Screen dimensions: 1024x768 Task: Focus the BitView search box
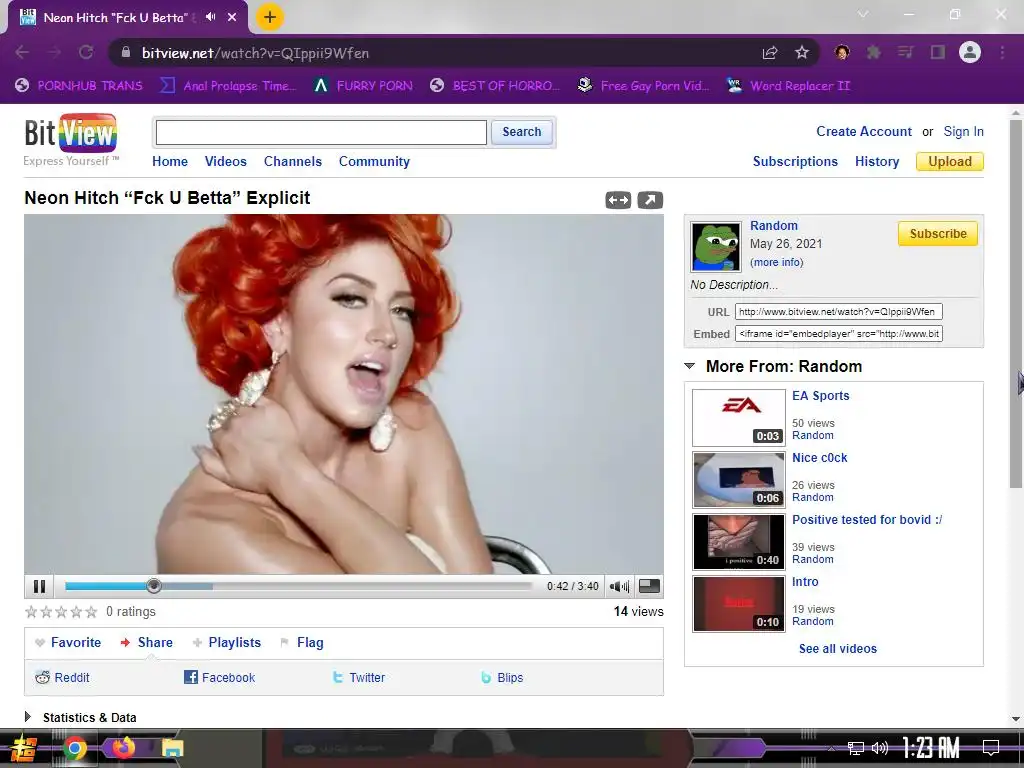pyautogui.click(x=321, y=133)
